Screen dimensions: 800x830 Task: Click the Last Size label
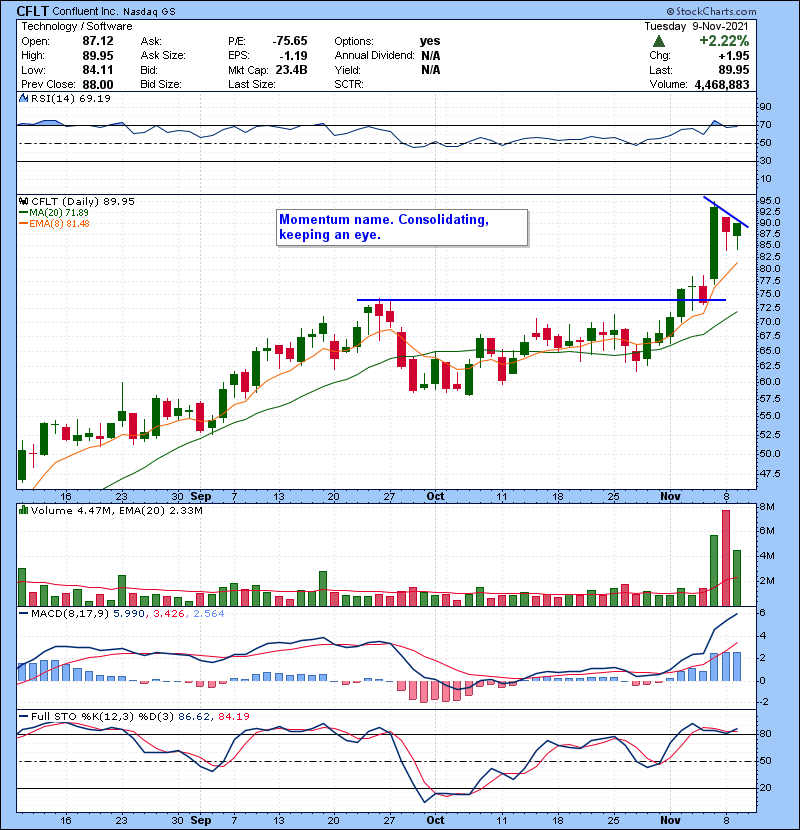click(252, 85)
